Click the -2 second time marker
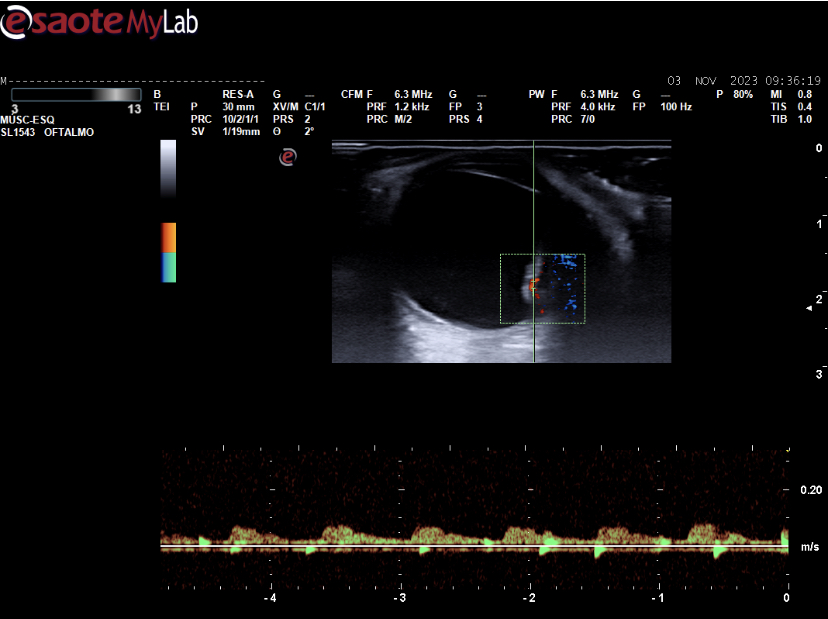Screen dimensions: 828x619 pos(530,598)
